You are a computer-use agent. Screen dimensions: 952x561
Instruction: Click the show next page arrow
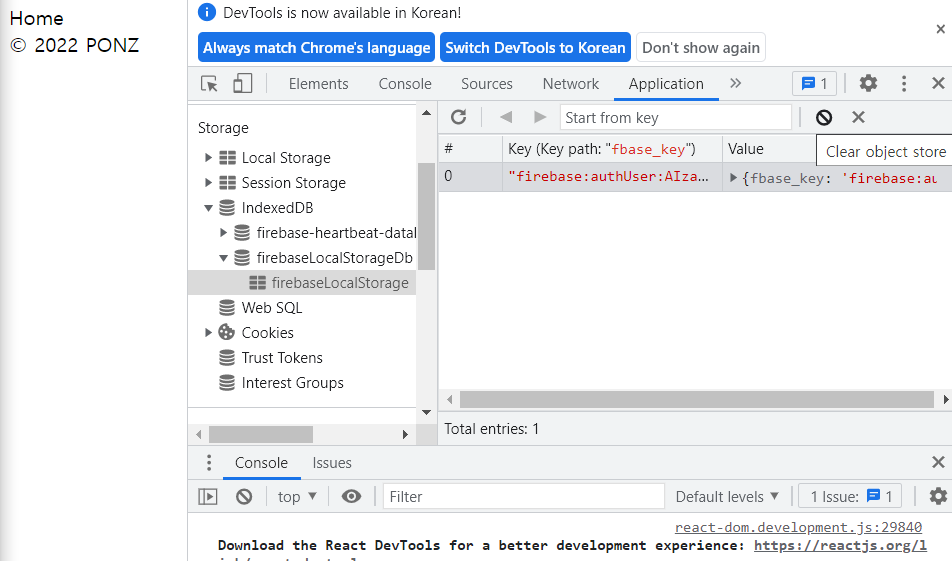[x=539, y=117]
